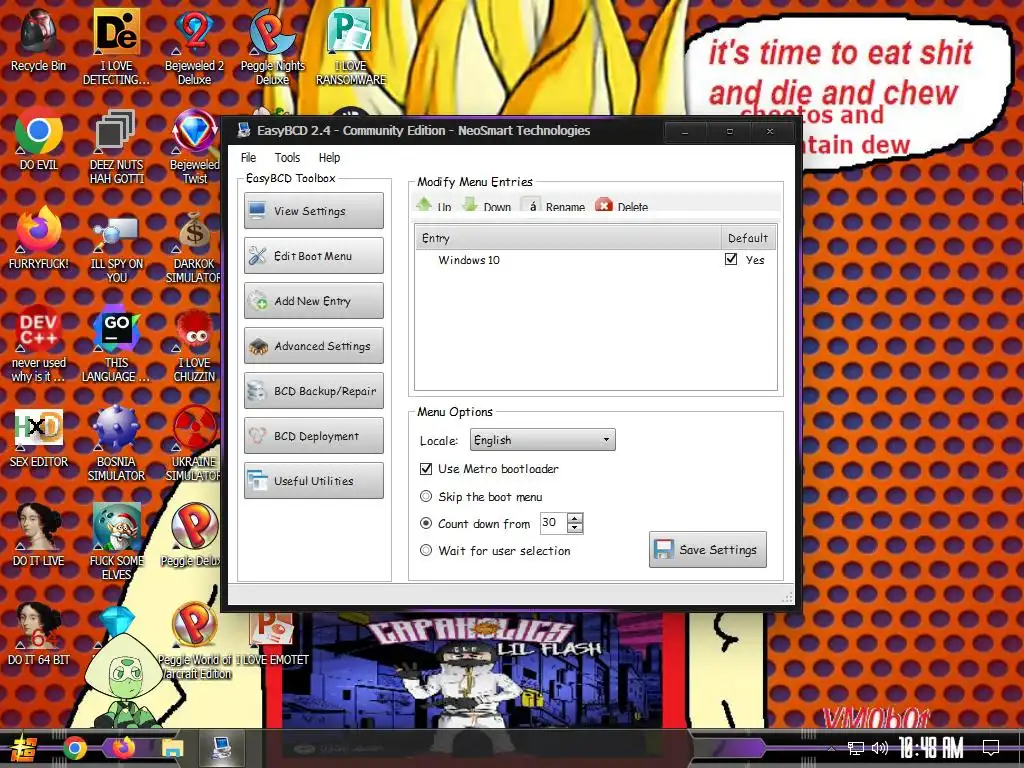Launch Chrome from the taskbar
This screenshot has width=1024, height=768.
tap(74, 748)
